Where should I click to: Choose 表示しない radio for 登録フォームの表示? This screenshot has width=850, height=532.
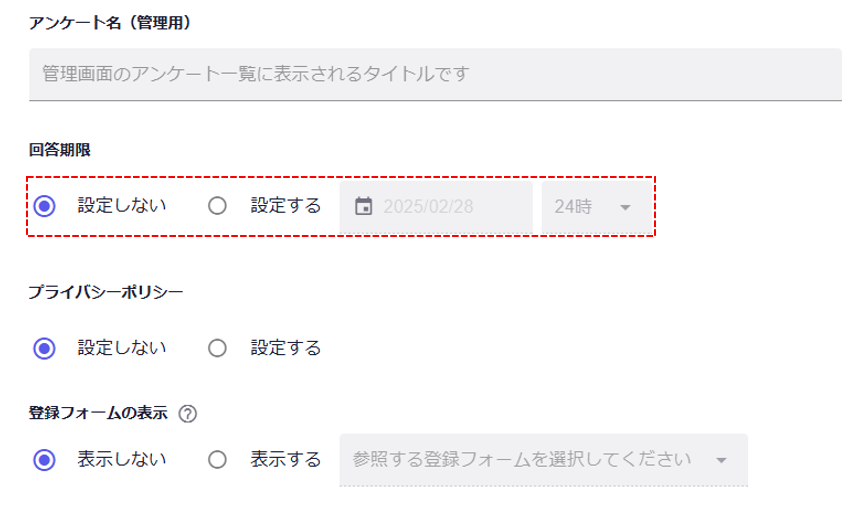click(x=44, y=460)
